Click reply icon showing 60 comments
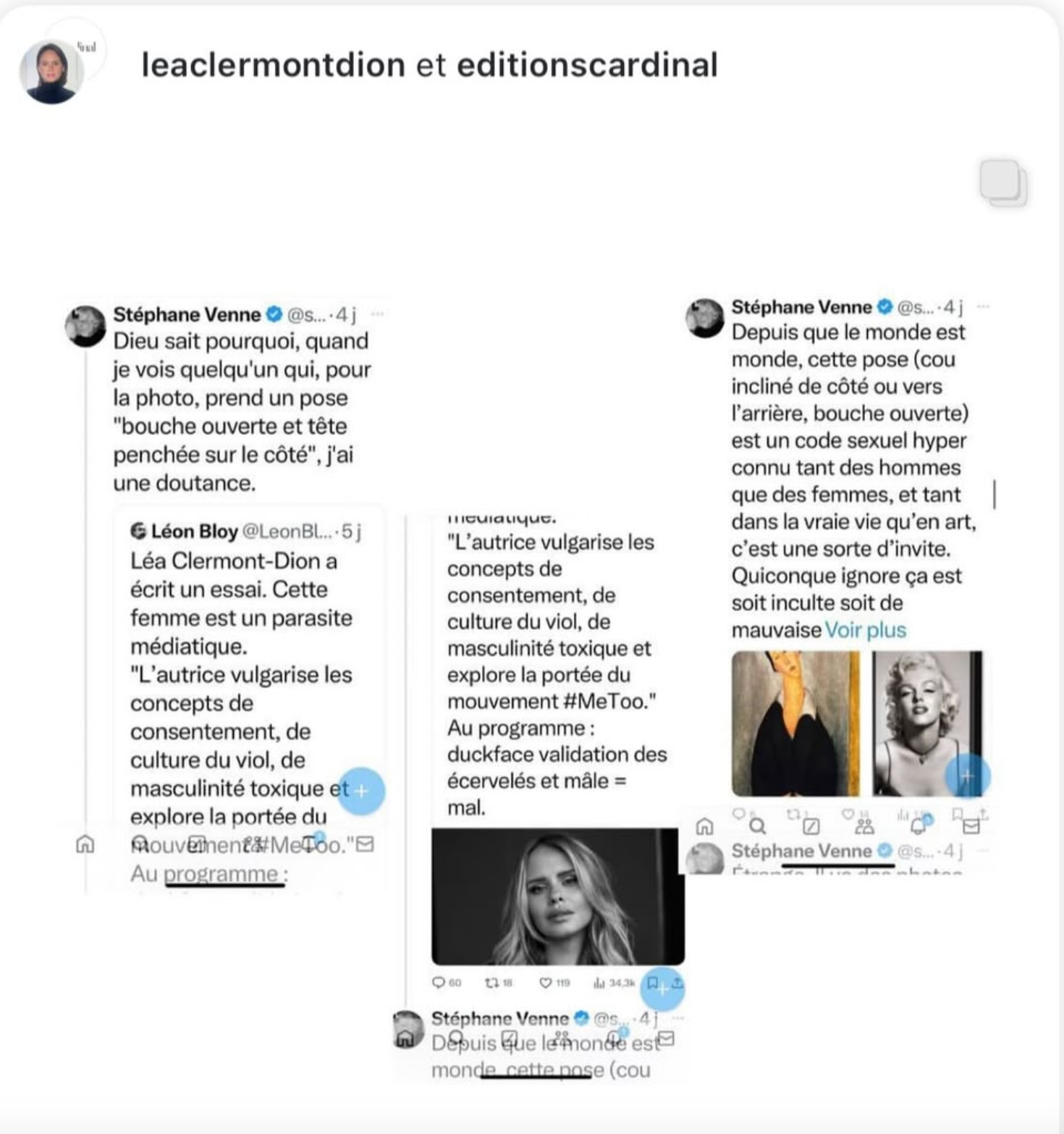 438,983
